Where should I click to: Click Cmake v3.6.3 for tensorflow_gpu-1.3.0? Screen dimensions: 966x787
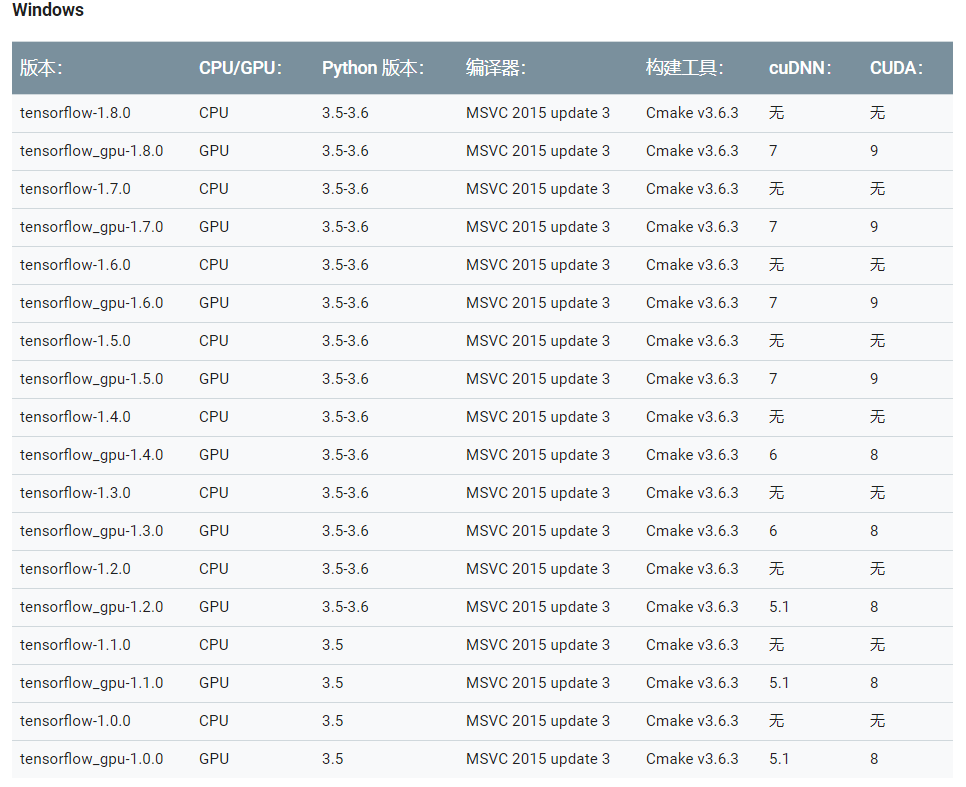pyautogui.click(x=692, y=531)
